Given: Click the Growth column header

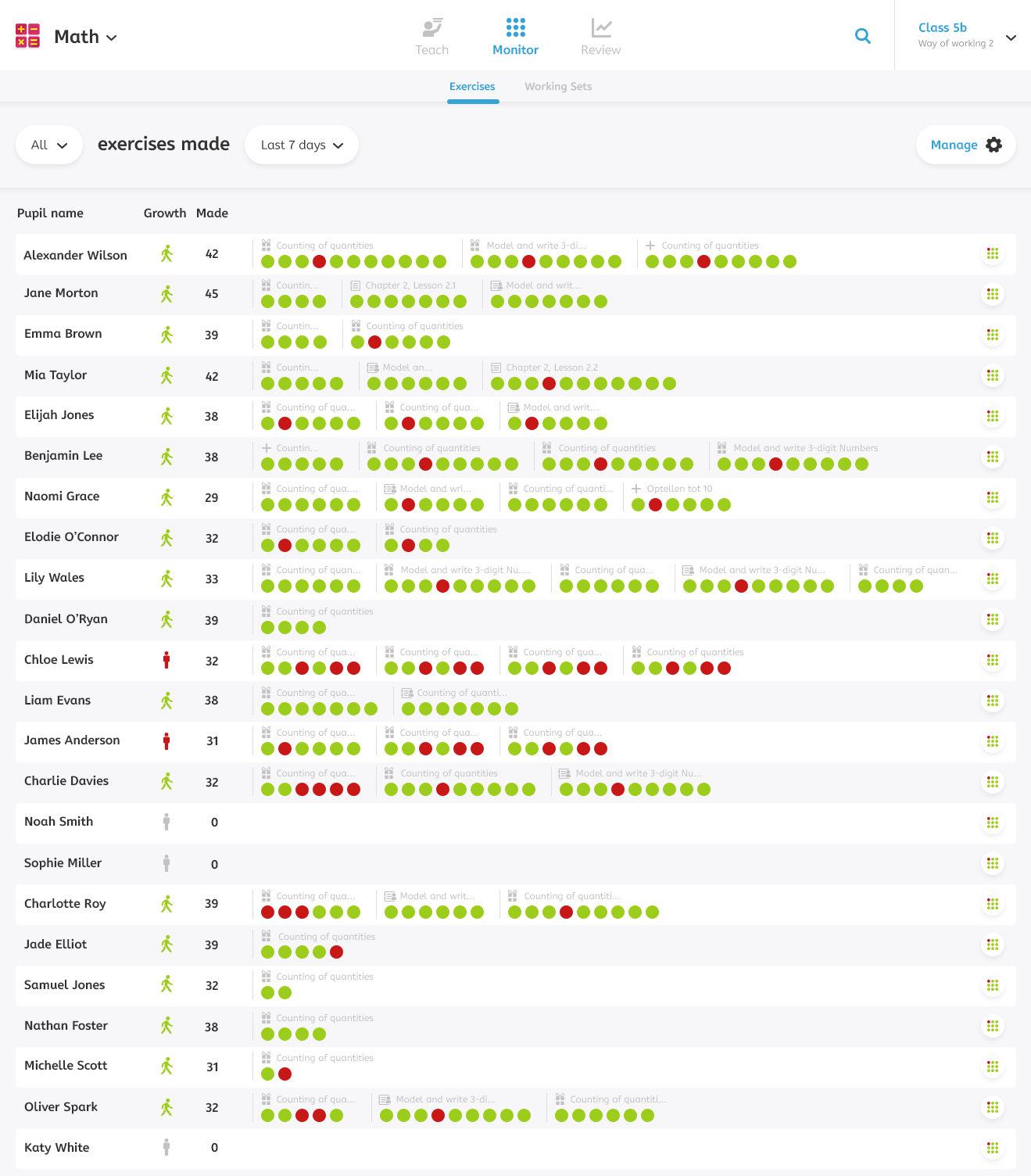Looking at the screenshot, I should 164,213.
